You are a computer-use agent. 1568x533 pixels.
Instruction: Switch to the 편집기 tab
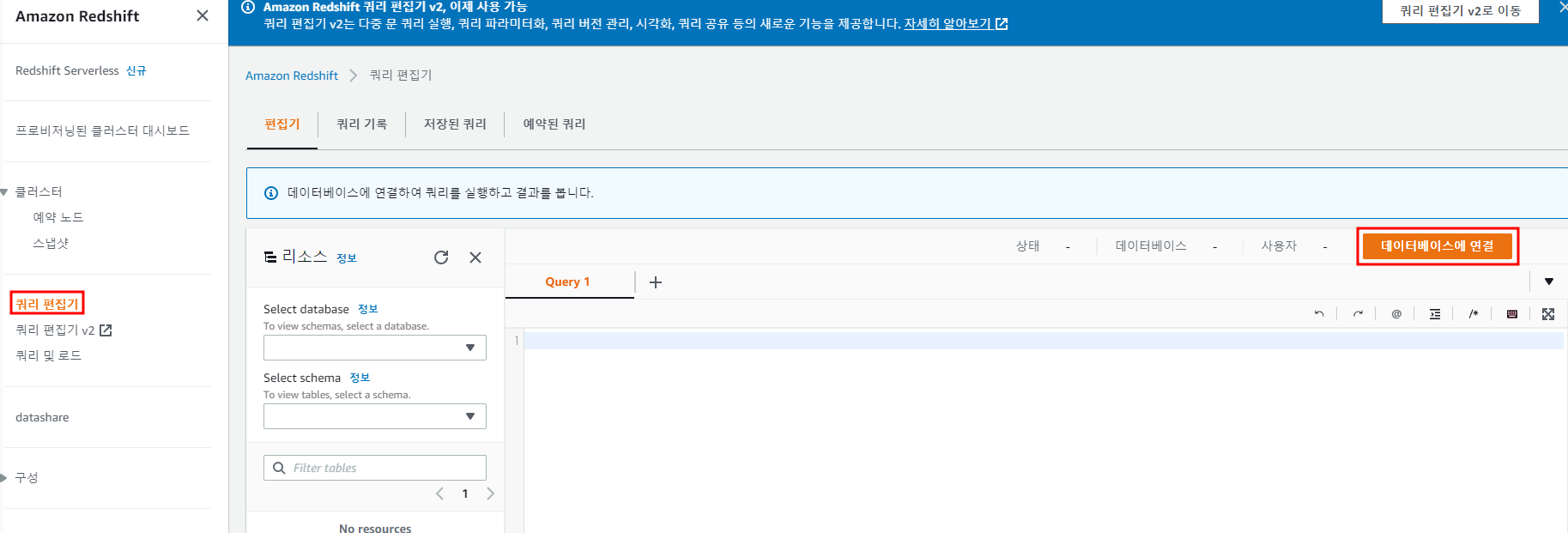tap(282, 124)
